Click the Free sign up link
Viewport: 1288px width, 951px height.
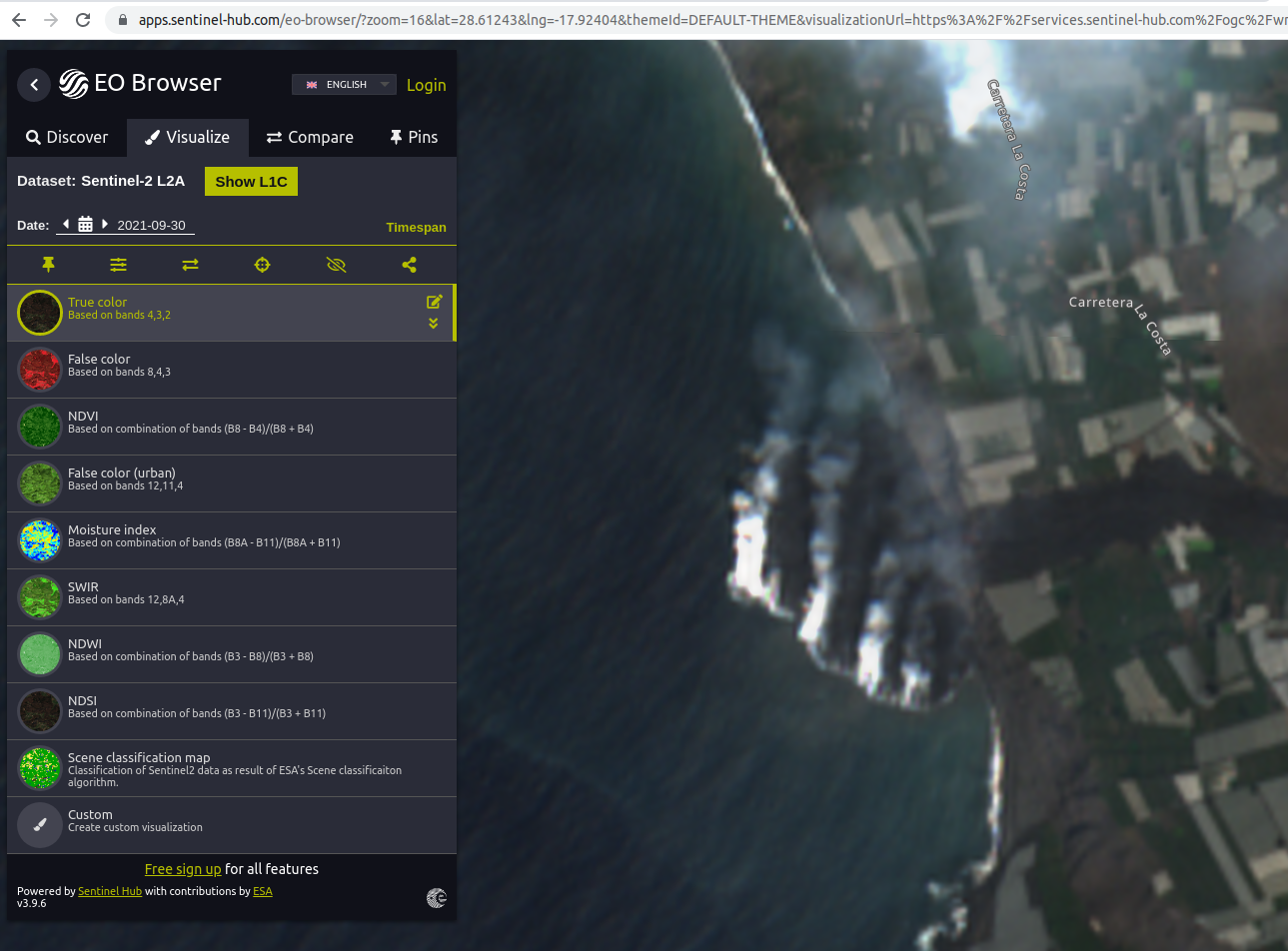tap(182, 870)
